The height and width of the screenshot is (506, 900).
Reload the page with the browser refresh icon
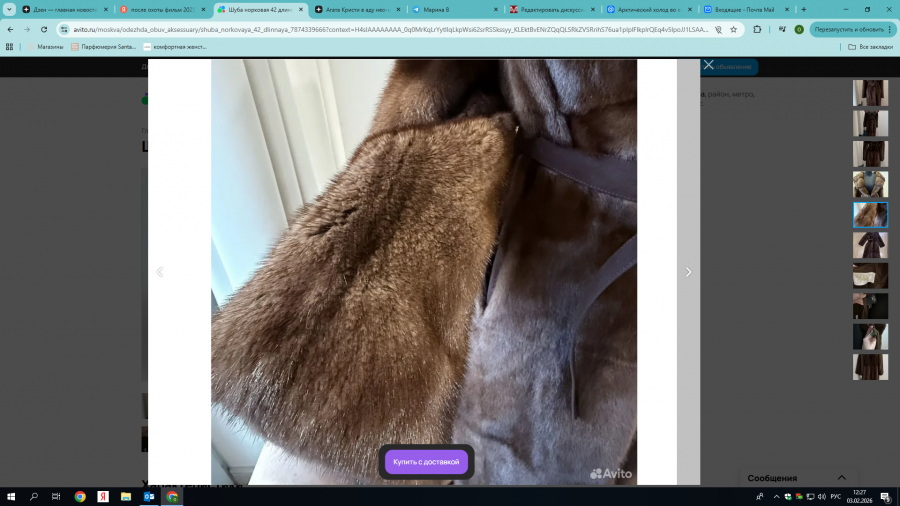[44, 30]
